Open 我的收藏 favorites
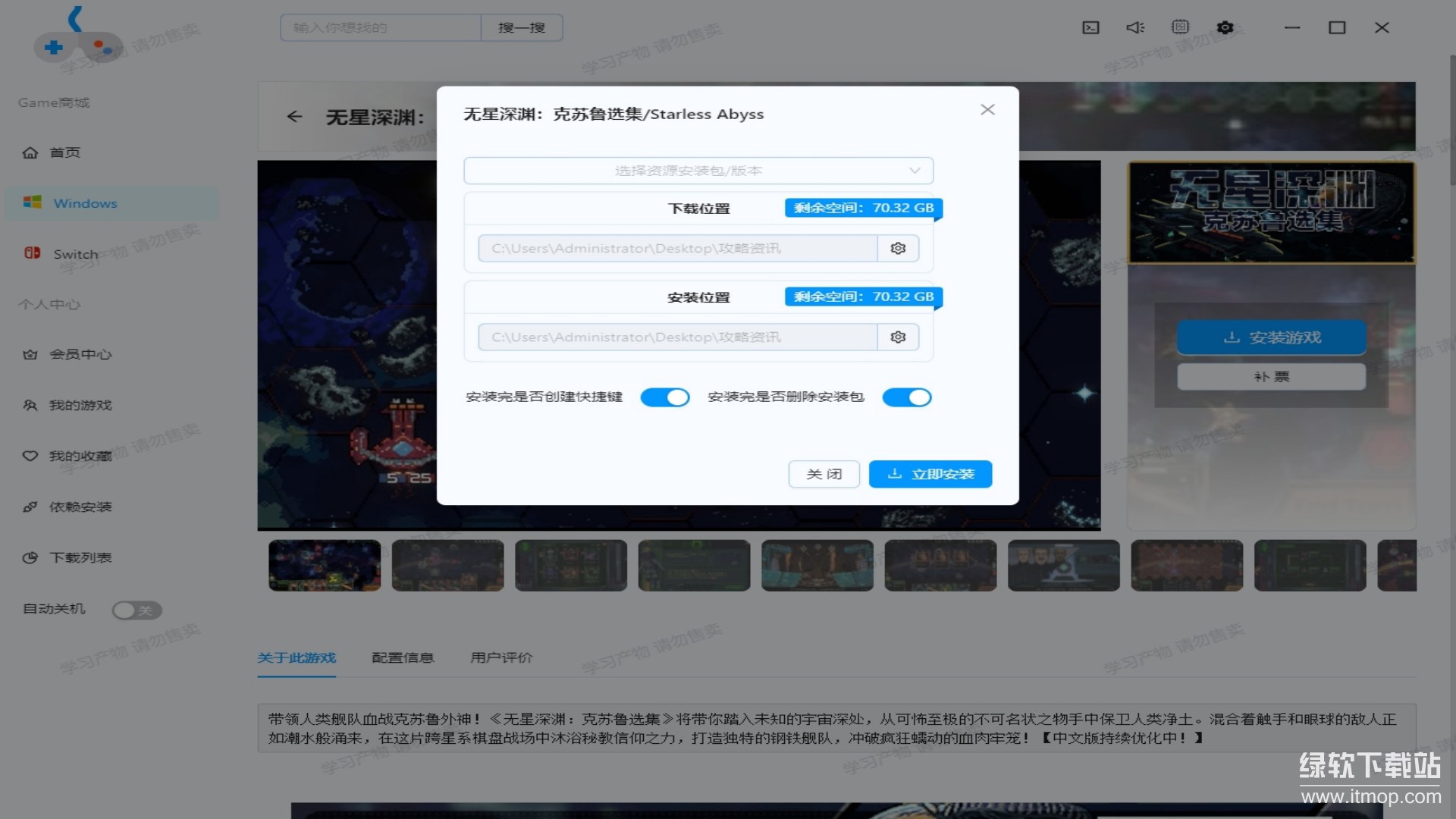The height and width of the screenshot is (819, 1456). [x=67, y=457]
